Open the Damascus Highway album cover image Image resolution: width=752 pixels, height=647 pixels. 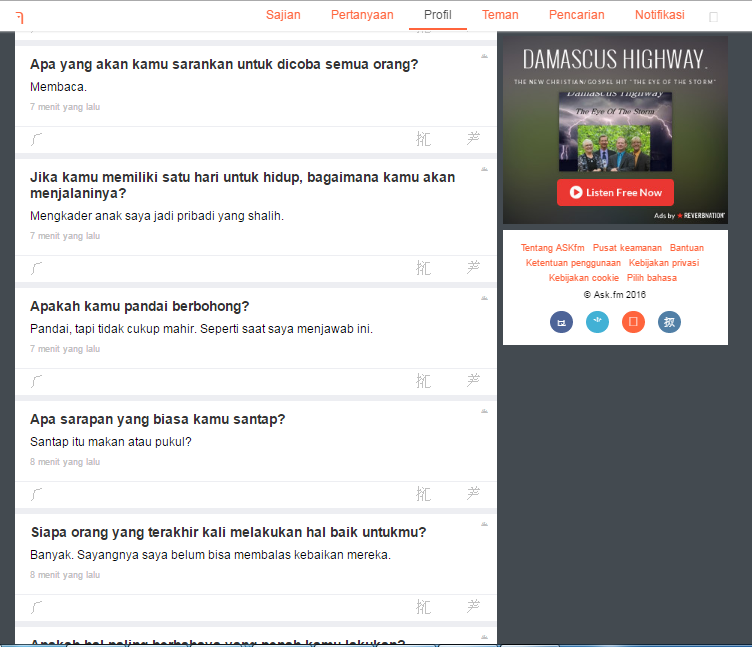pos(615,132)
